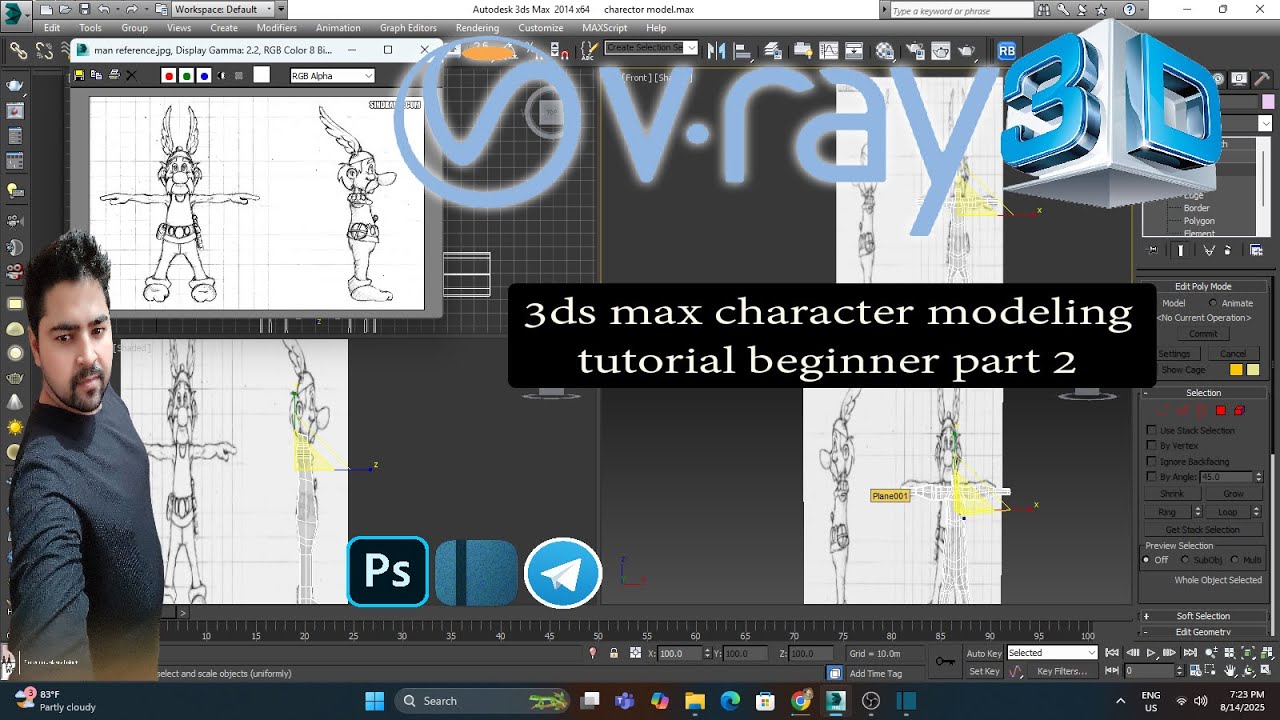Viewport: 1280px width, 720px height.
Task: Toggle the selection lock padlock icon
Action: tap(614, 653)
